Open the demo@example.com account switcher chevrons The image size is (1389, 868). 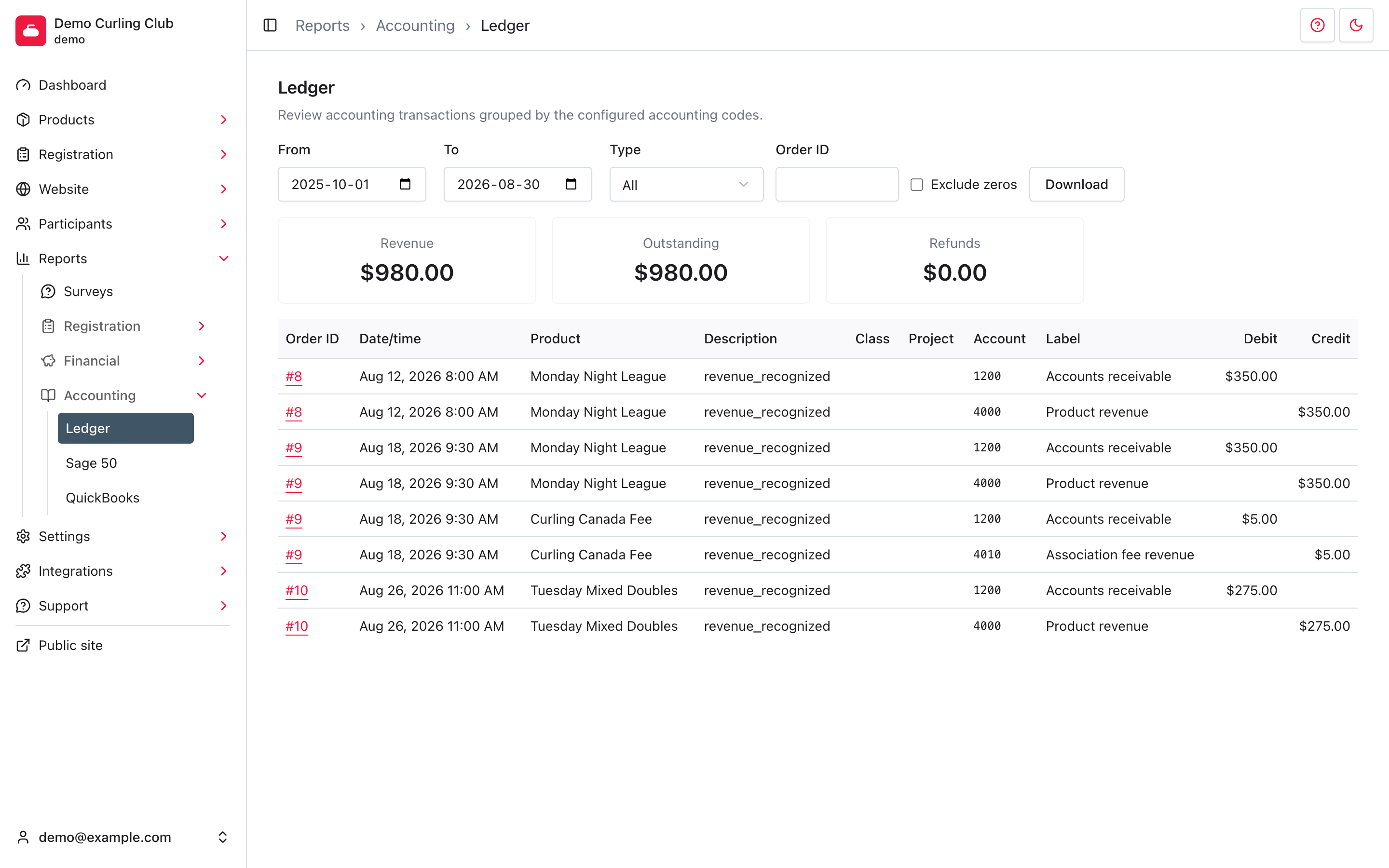pyautogui.click(x=223, y=837)
